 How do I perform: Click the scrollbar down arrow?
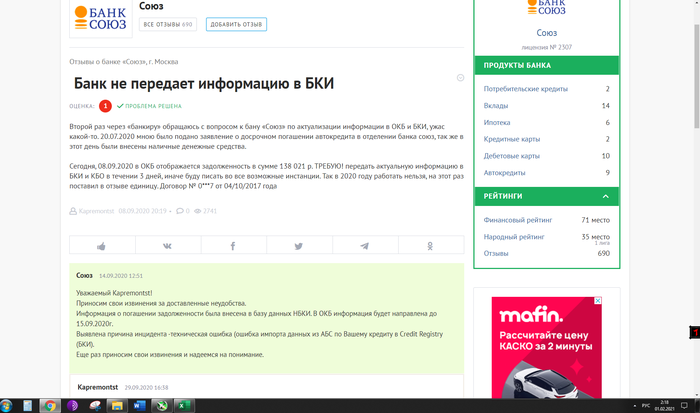697,395
